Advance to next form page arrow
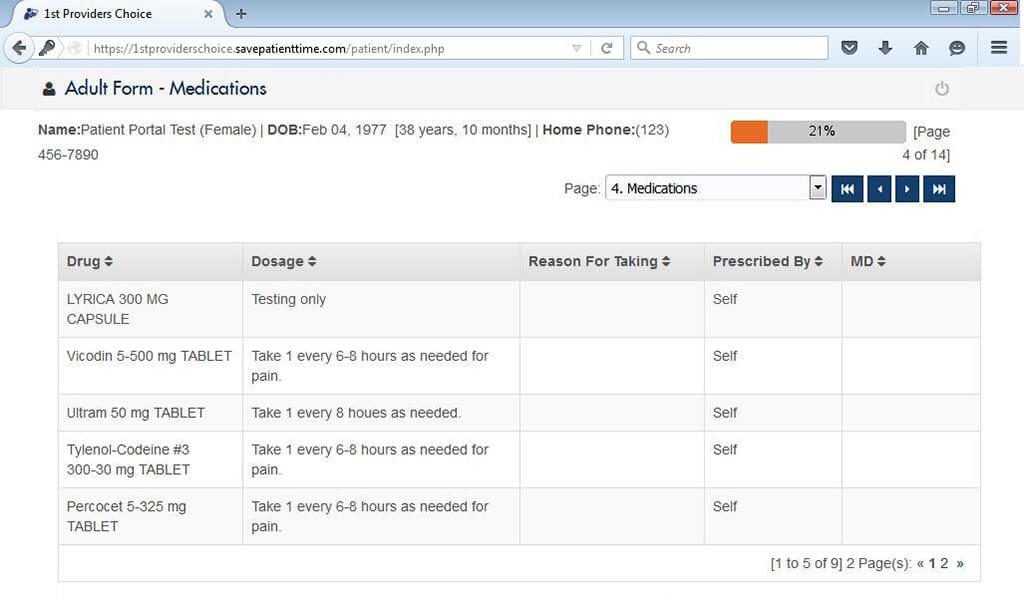1024x600 pixels. (907, 189)
